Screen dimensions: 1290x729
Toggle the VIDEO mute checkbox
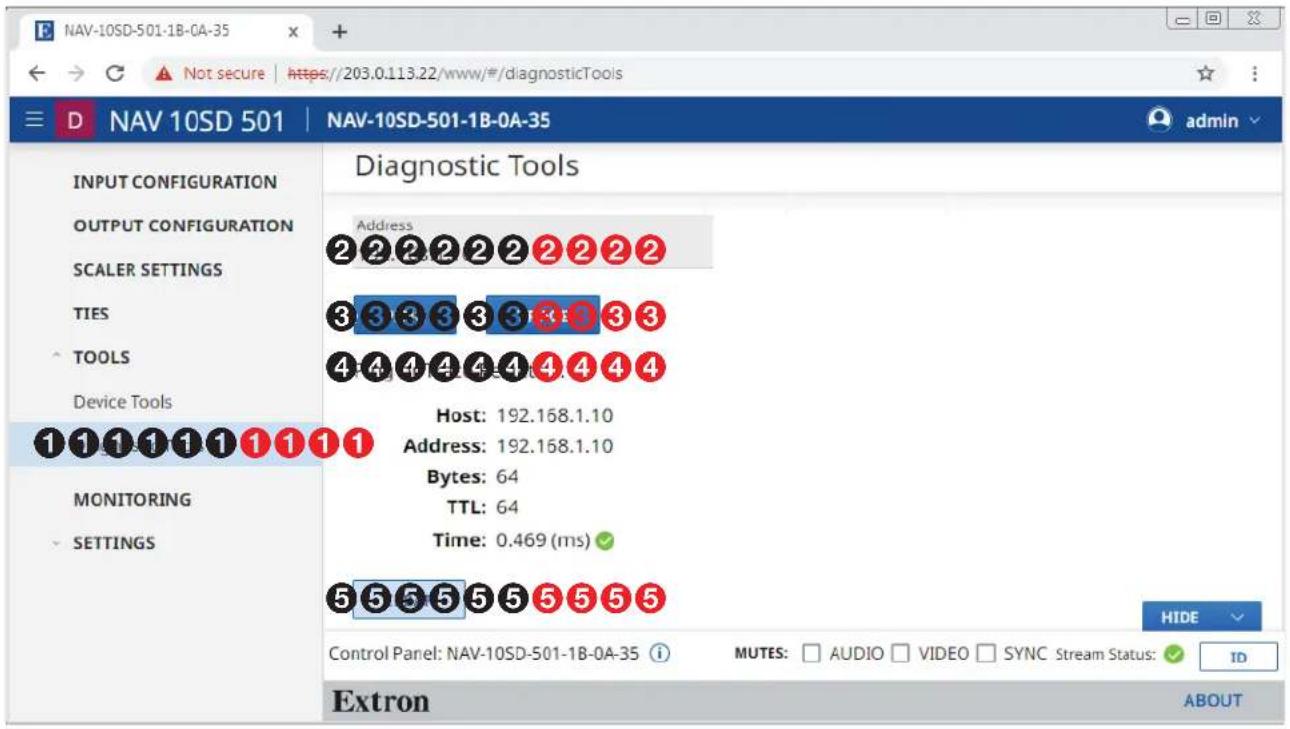(900, 654)
